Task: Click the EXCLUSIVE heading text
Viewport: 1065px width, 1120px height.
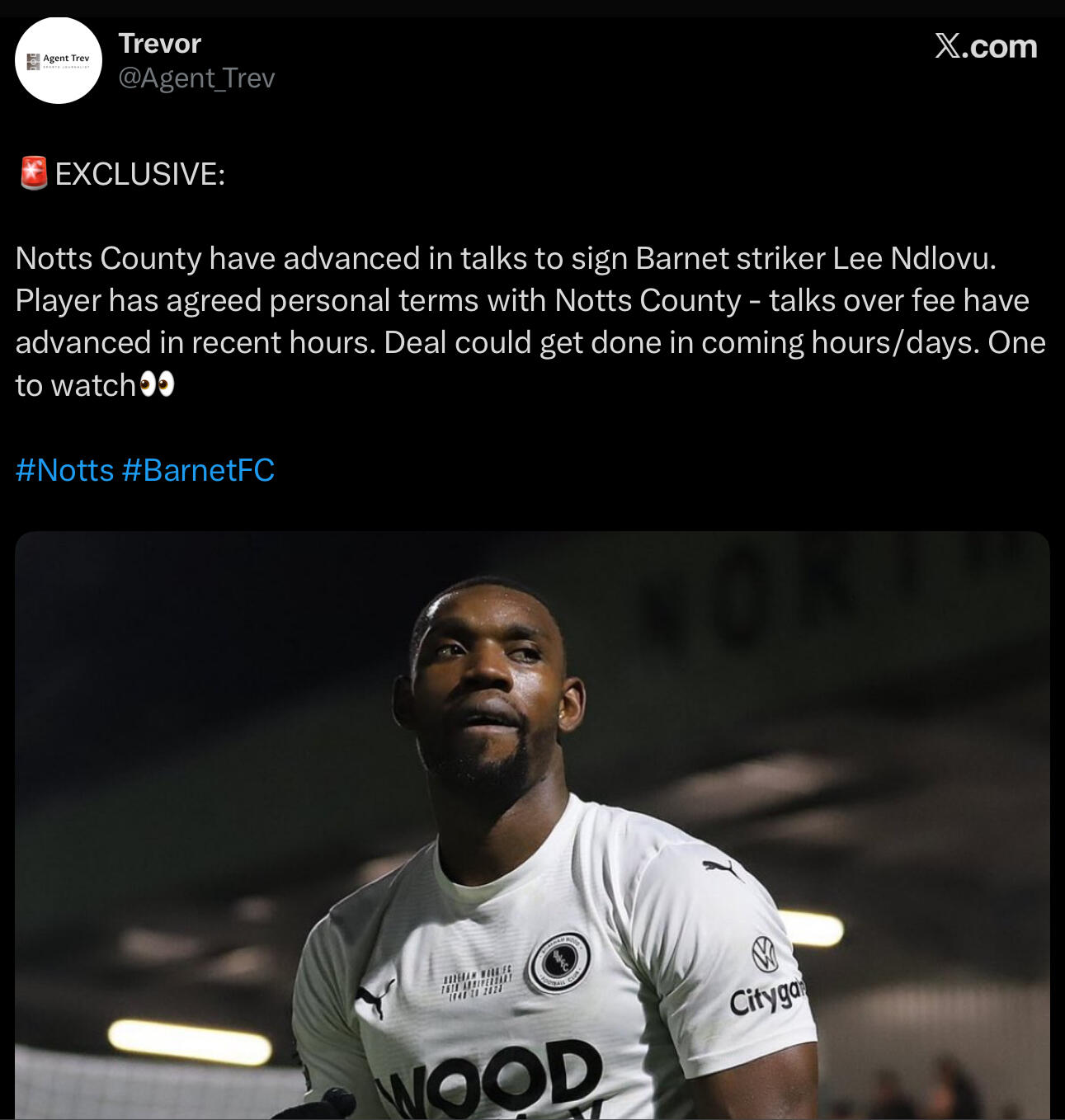Action: tap(139, 174)
